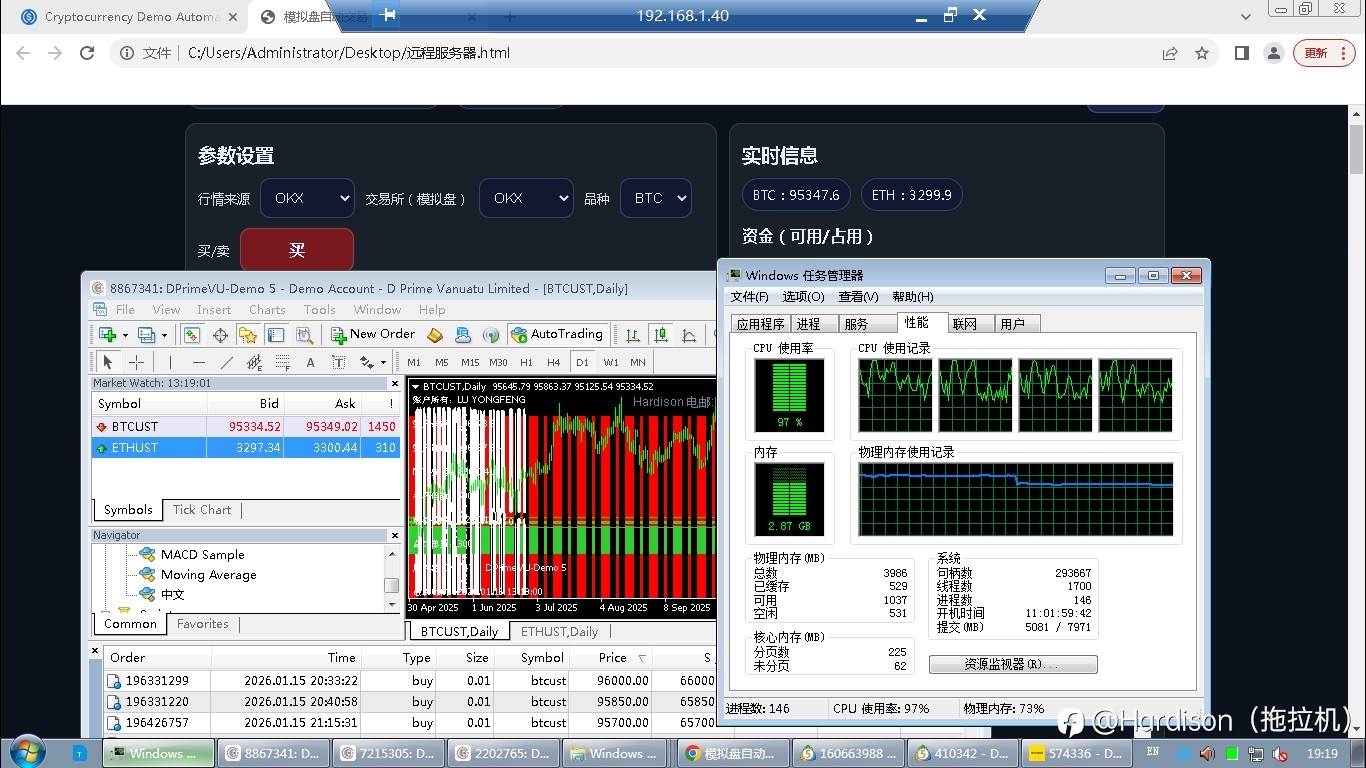This screenshot has width=1366, height=768.
Task: Draw a vertical line tool
Action: [x=170, y=362]
